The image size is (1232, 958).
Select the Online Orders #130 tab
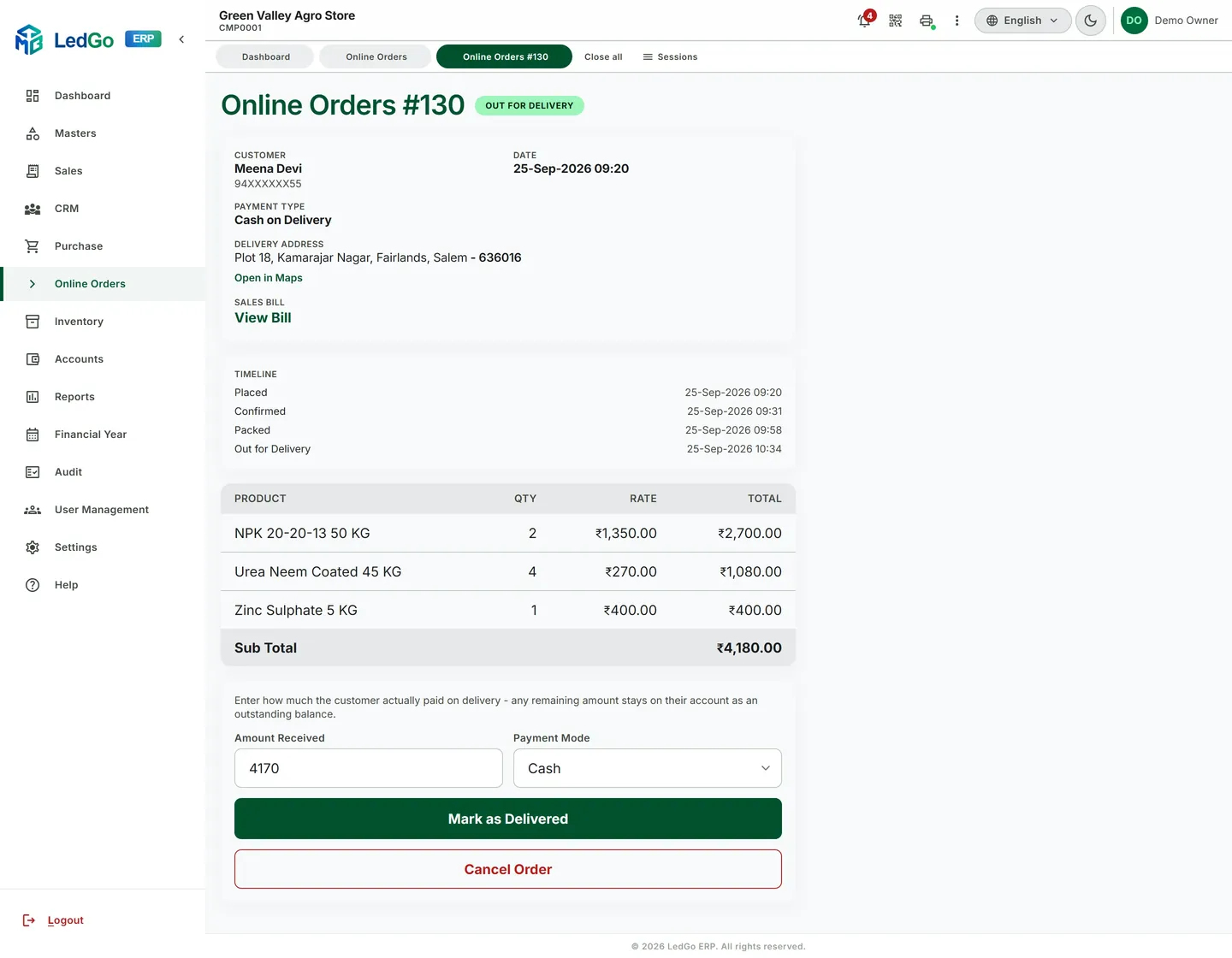tap(505, 56)
